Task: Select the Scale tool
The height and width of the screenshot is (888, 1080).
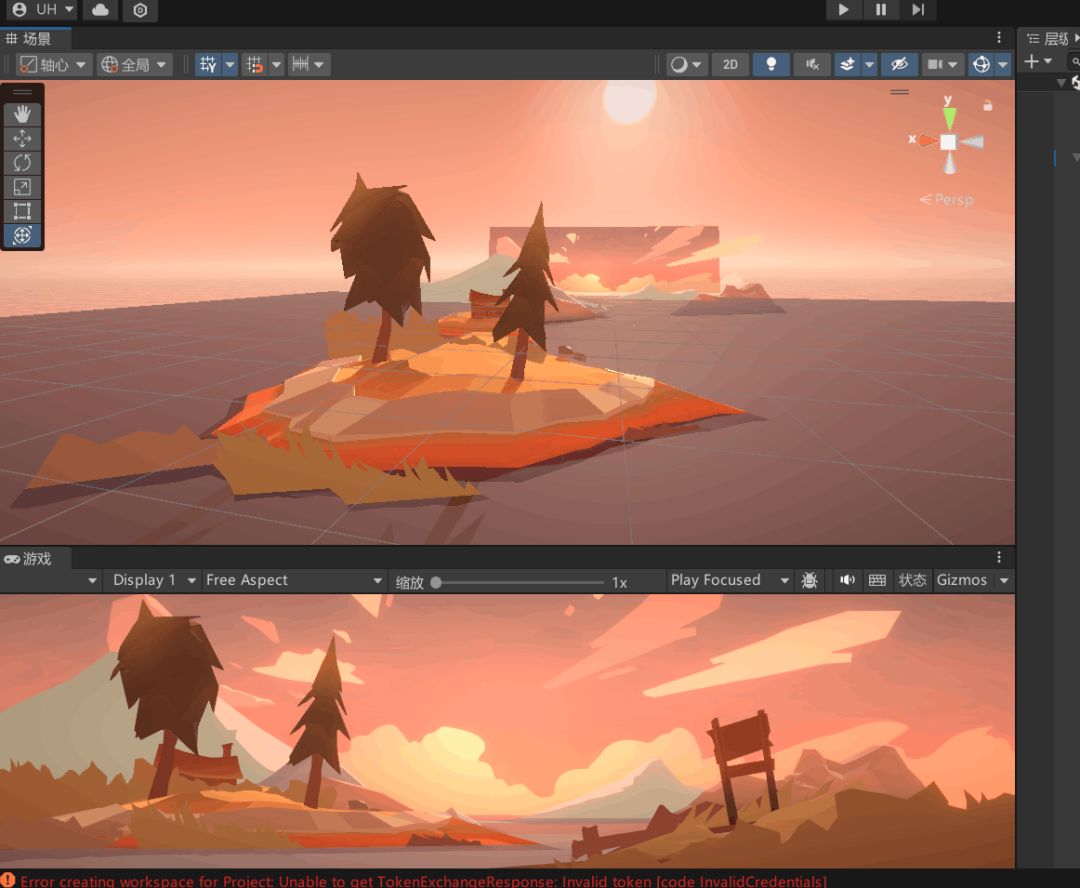Action: (22, 187)
